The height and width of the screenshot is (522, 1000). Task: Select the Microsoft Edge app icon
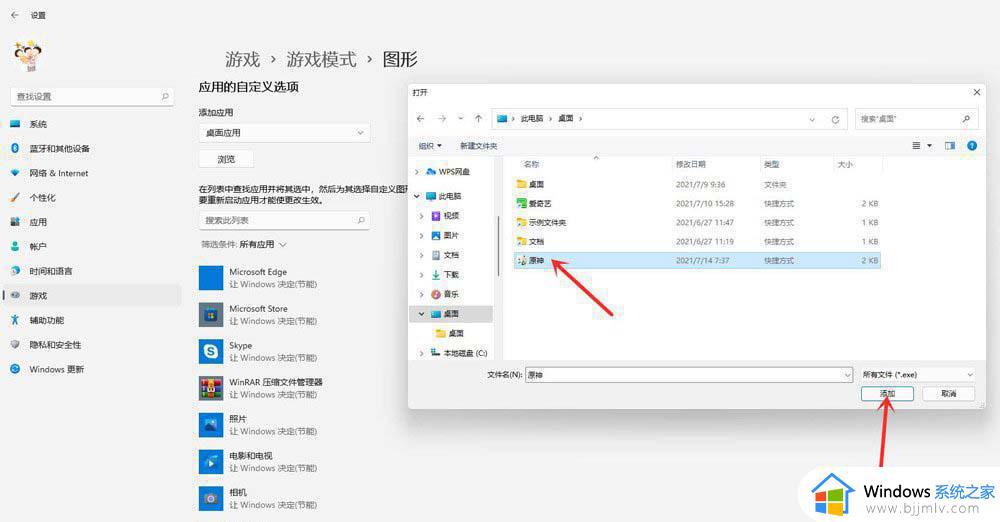(x=210, y=278)
